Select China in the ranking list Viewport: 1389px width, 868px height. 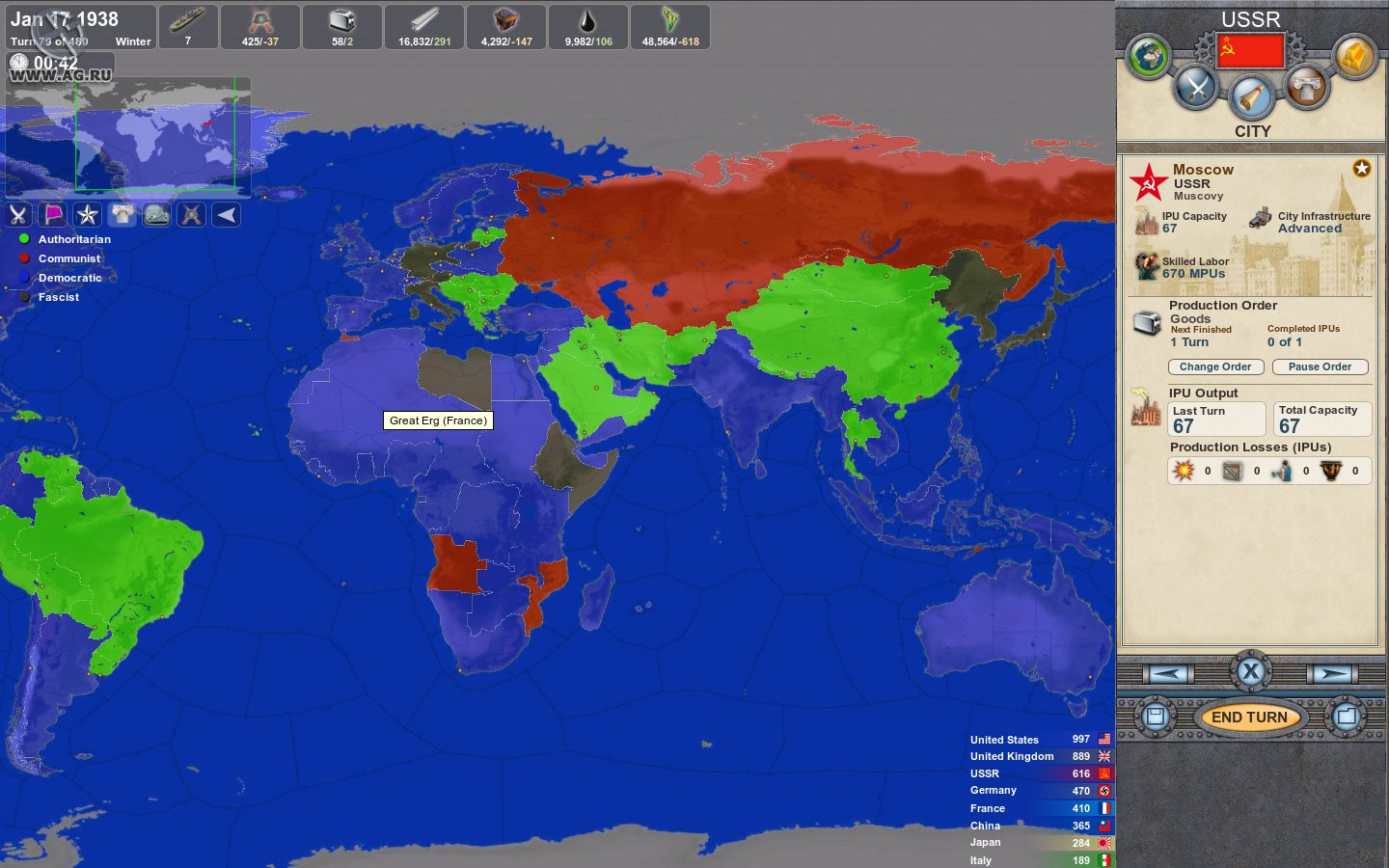(x=1041, y=826)
